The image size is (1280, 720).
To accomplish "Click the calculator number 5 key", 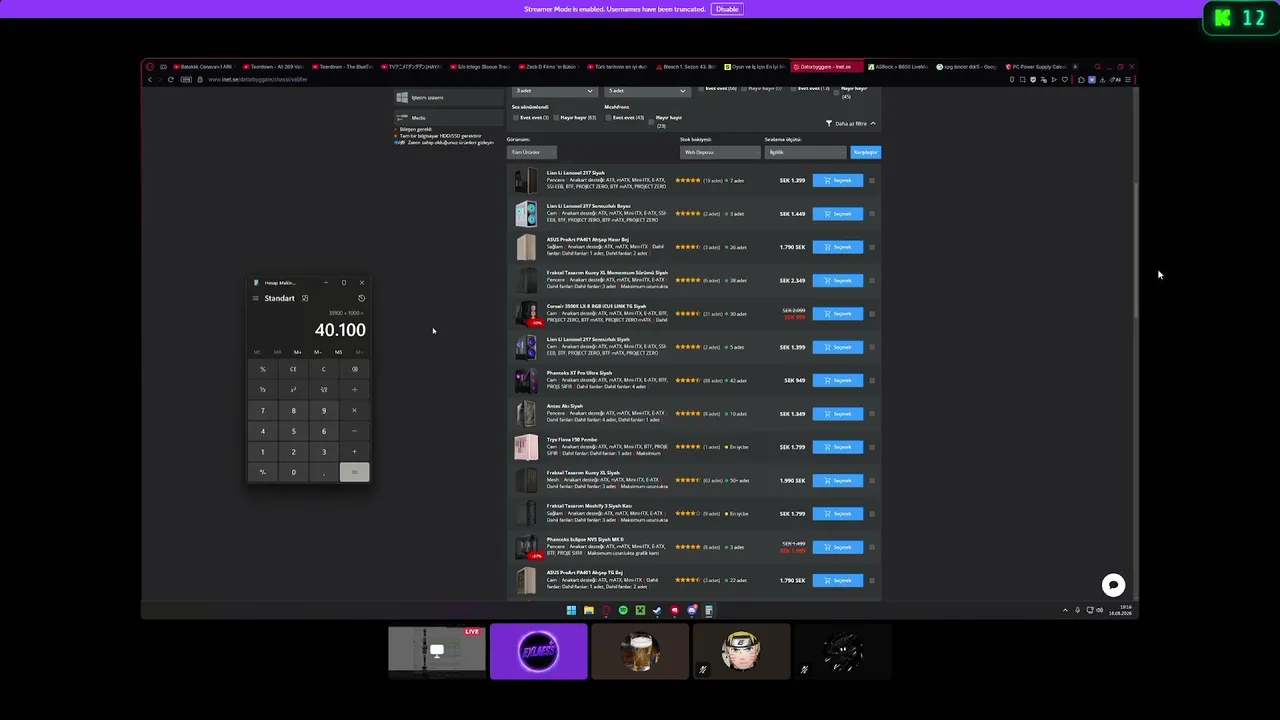I will 293,431.
